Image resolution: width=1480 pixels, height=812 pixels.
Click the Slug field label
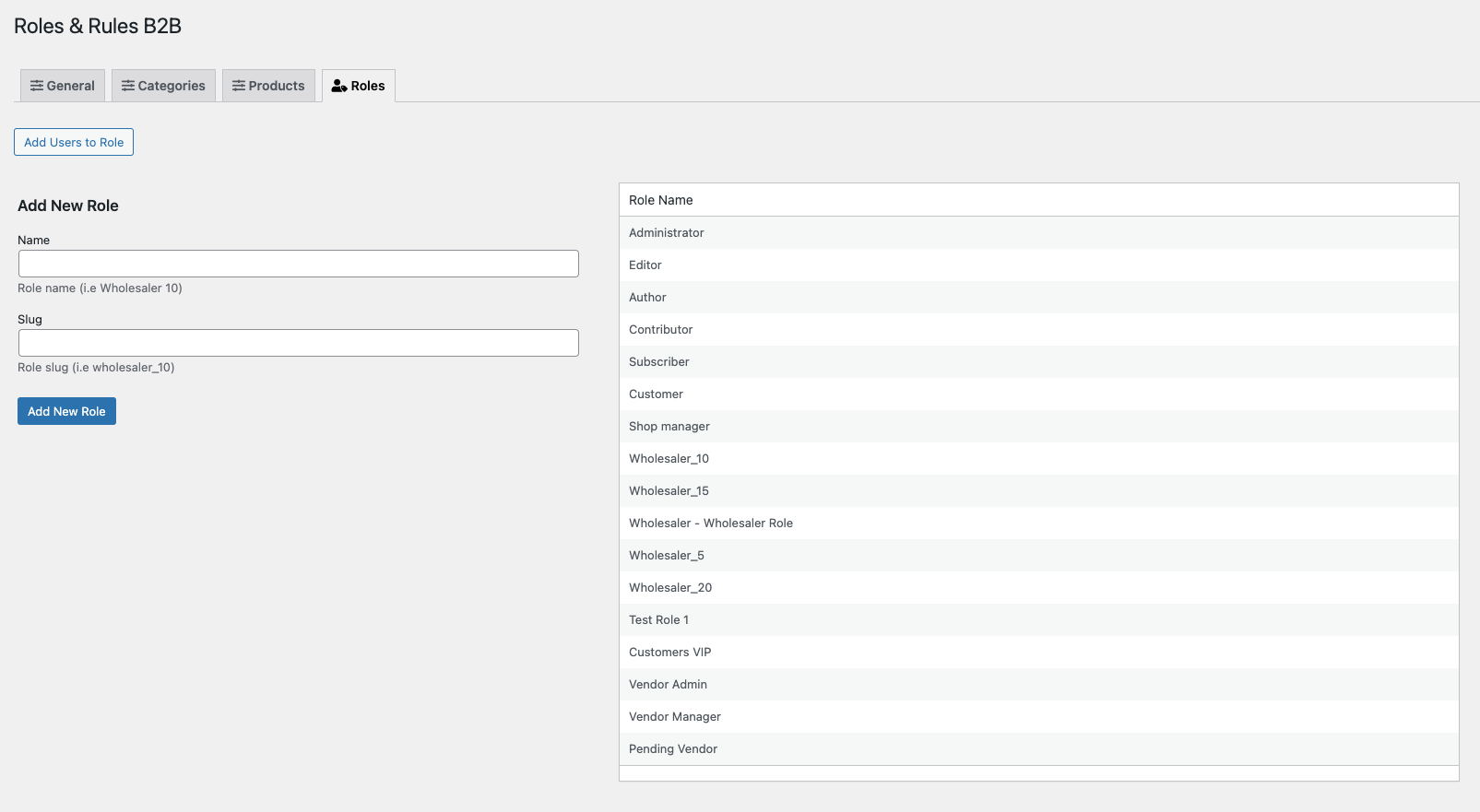tap(30, 320)
